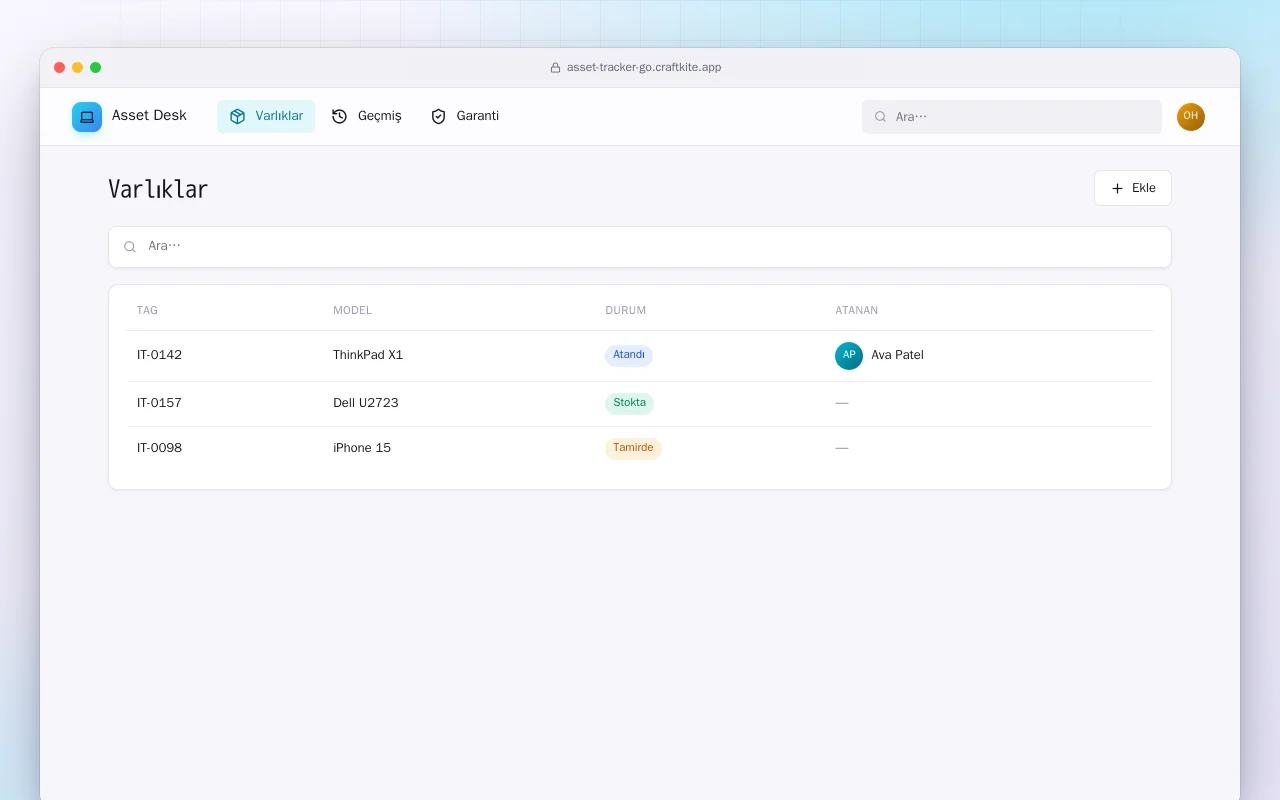The width and height of the screenshot is (1280, 800).
Task: Click the Ekle button
Action: (1133, 188)
